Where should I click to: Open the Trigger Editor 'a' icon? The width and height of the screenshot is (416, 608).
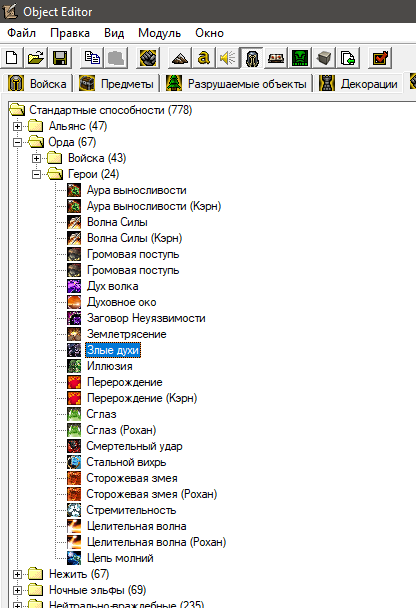coord(204,58)
